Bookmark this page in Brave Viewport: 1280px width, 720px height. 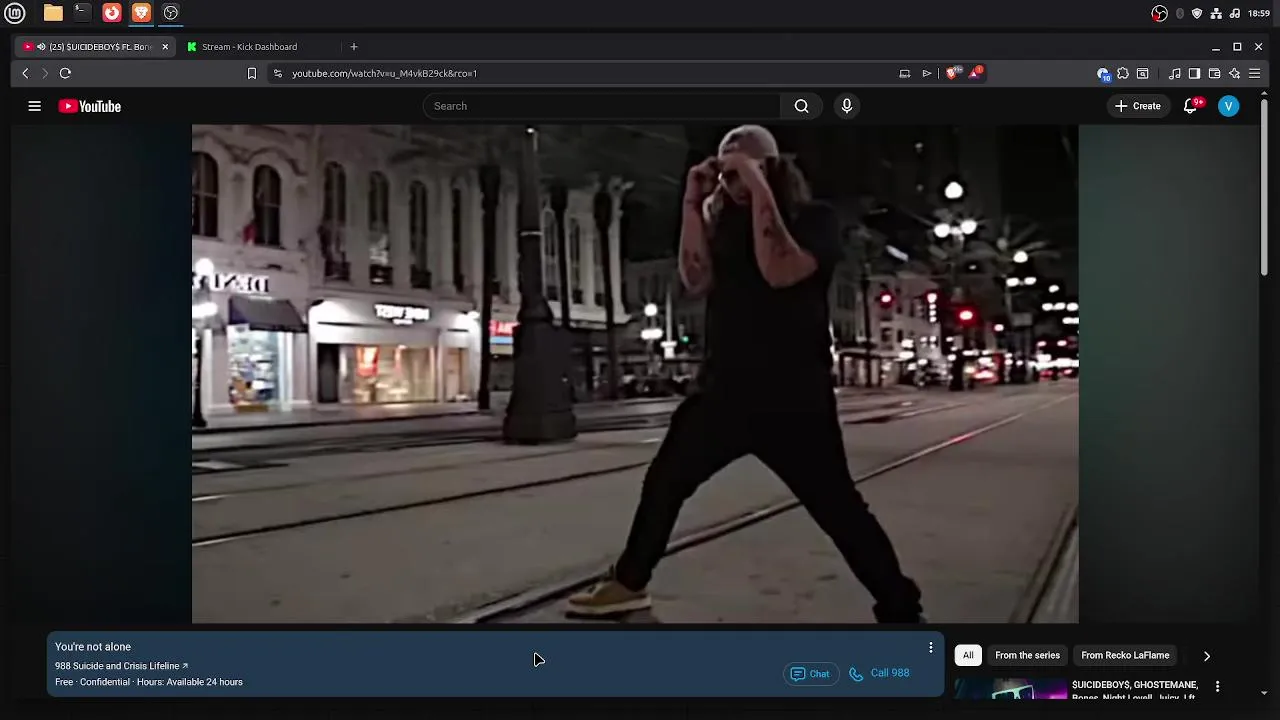(x=252, y=73)
